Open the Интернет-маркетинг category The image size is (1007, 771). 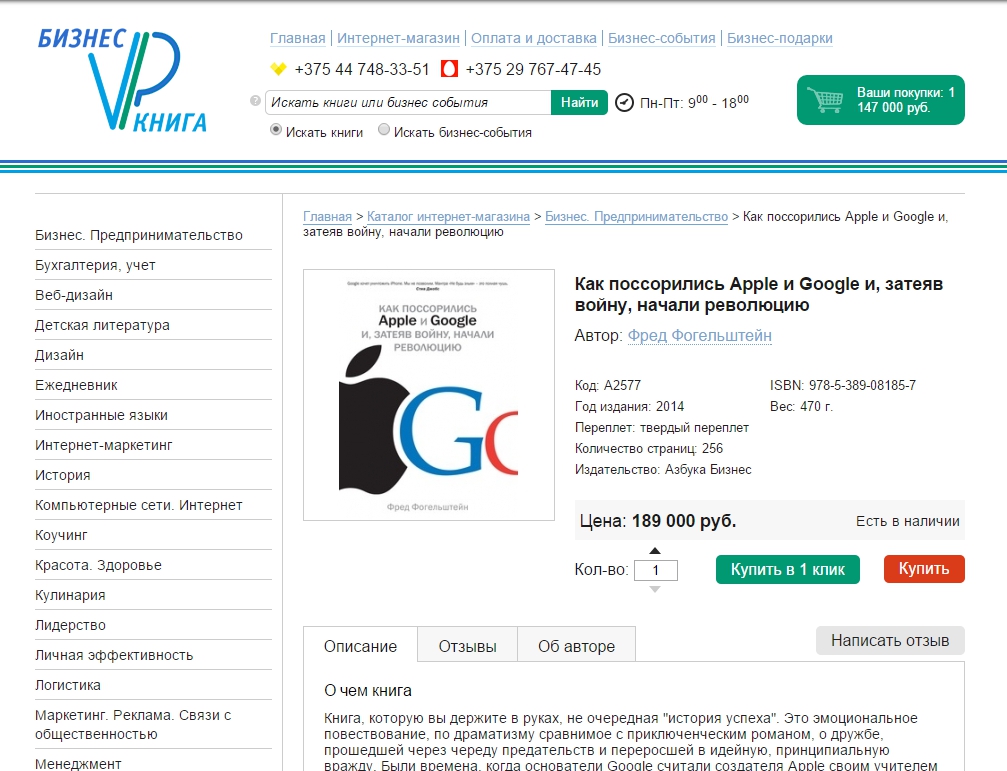pos(103,445)
